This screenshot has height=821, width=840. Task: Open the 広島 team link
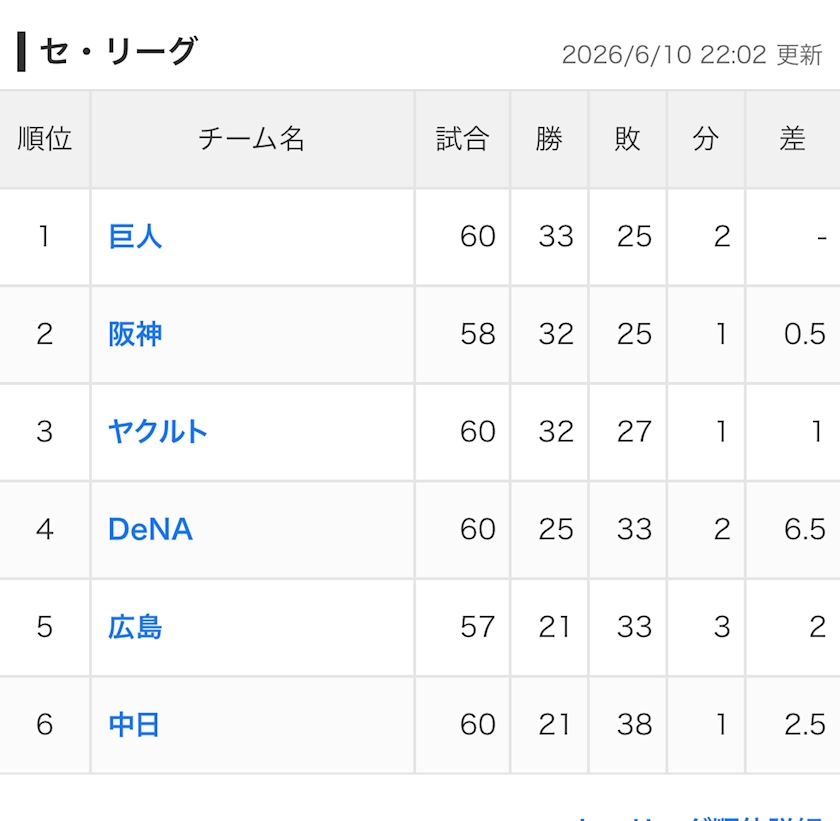tap(135, 627)
